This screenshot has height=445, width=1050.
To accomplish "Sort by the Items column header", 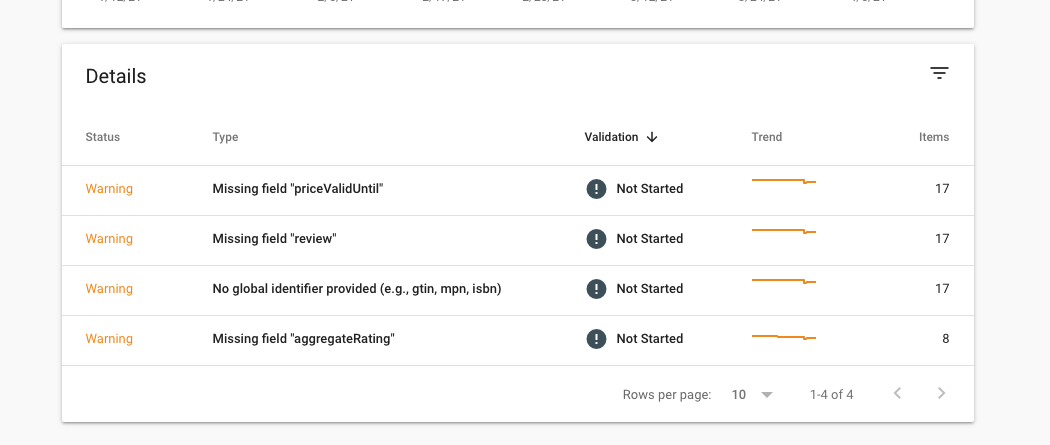I will point(933,137).
